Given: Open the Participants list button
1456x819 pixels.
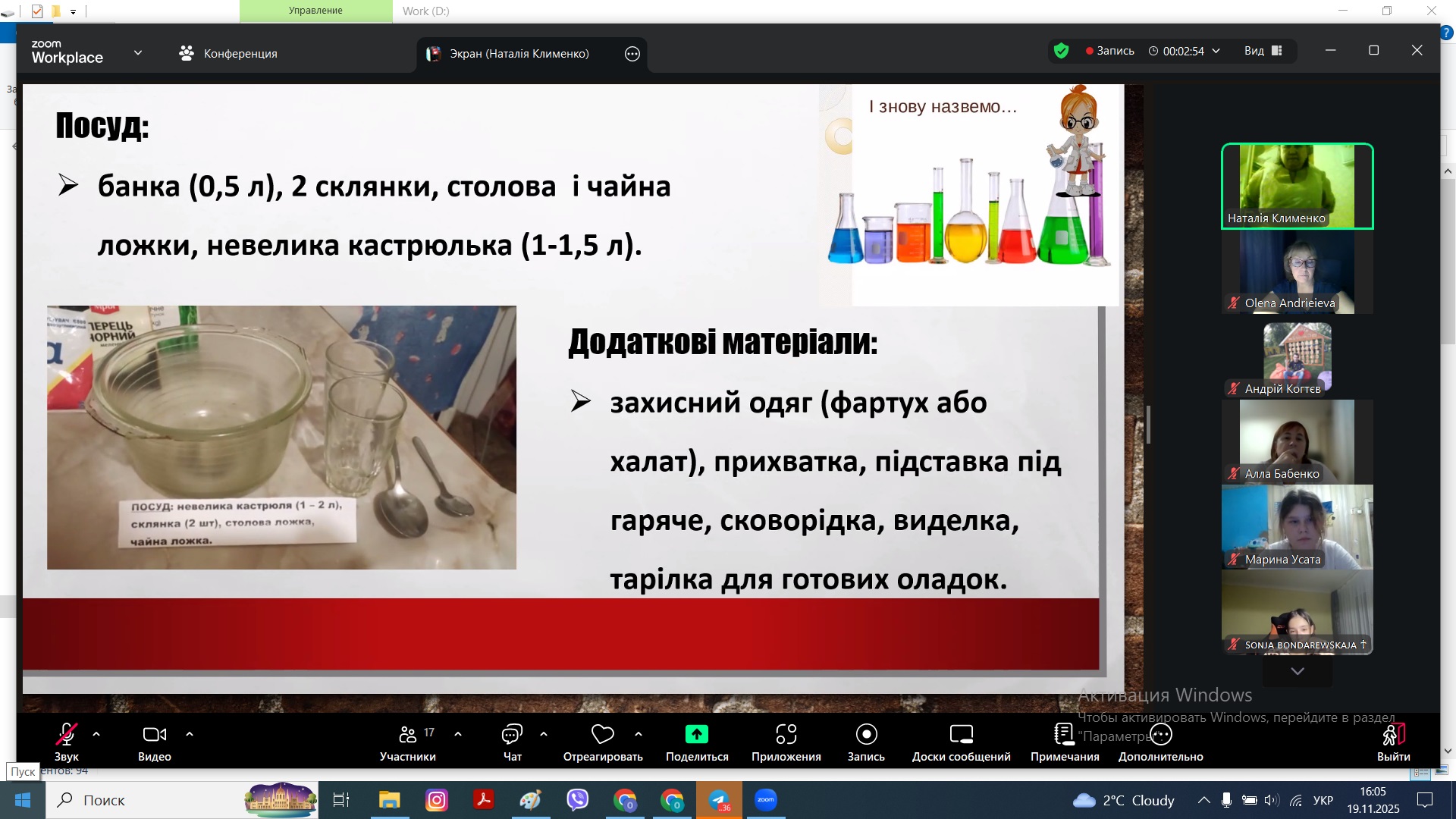Looking at the screenshot, I should (408, 735).
